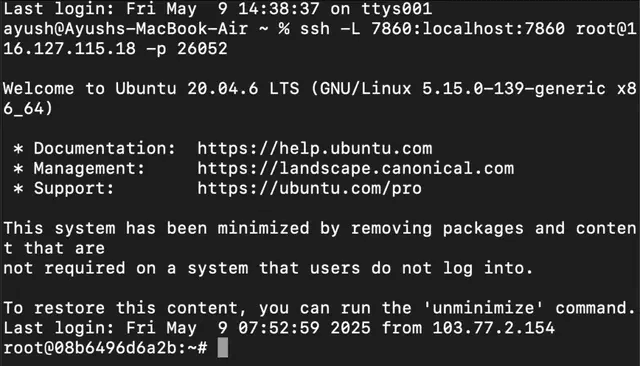Click the asterisk bullet beside Management

tap(18, 169)
